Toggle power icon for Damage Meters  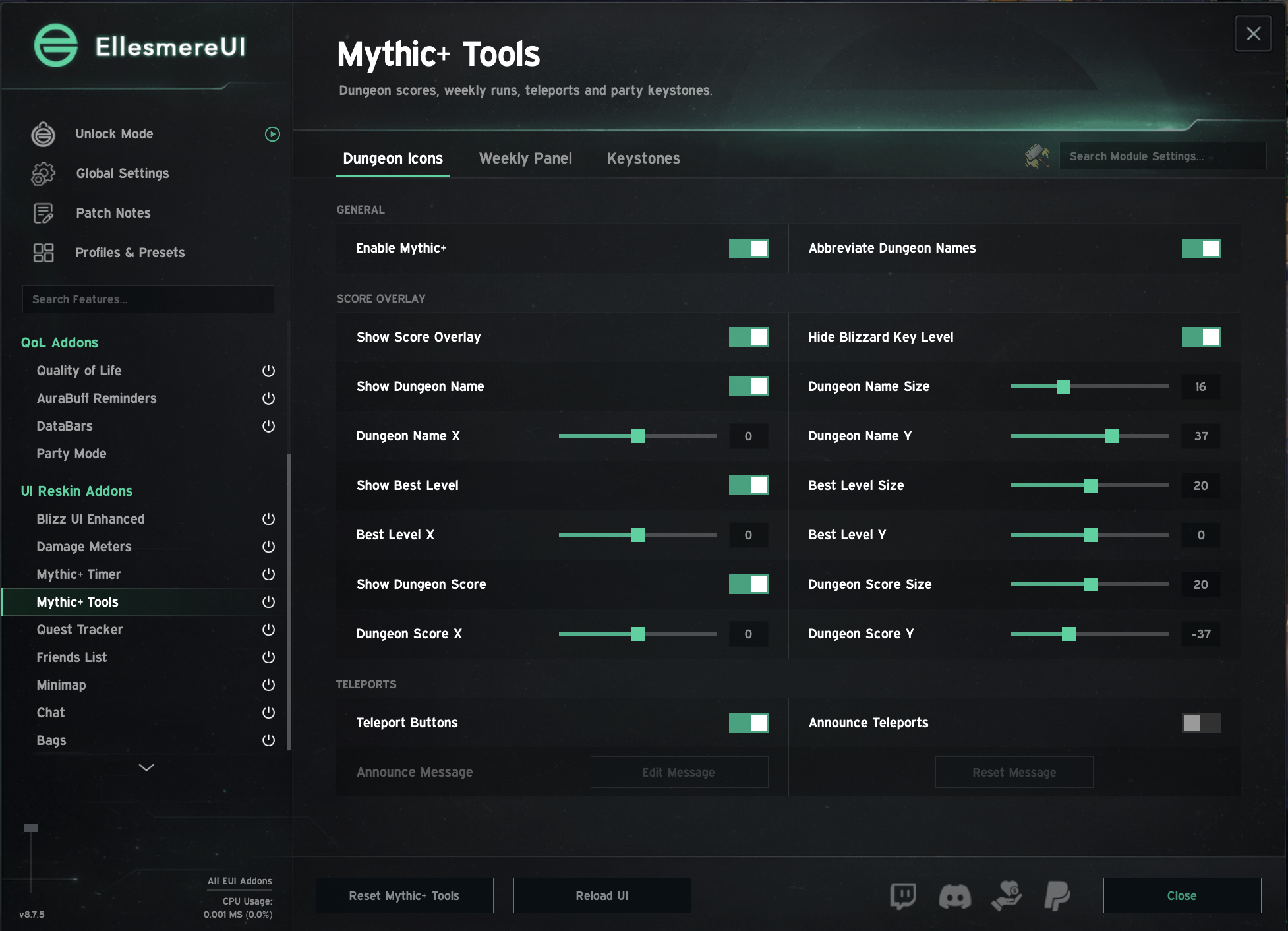(x=268, y=547)
